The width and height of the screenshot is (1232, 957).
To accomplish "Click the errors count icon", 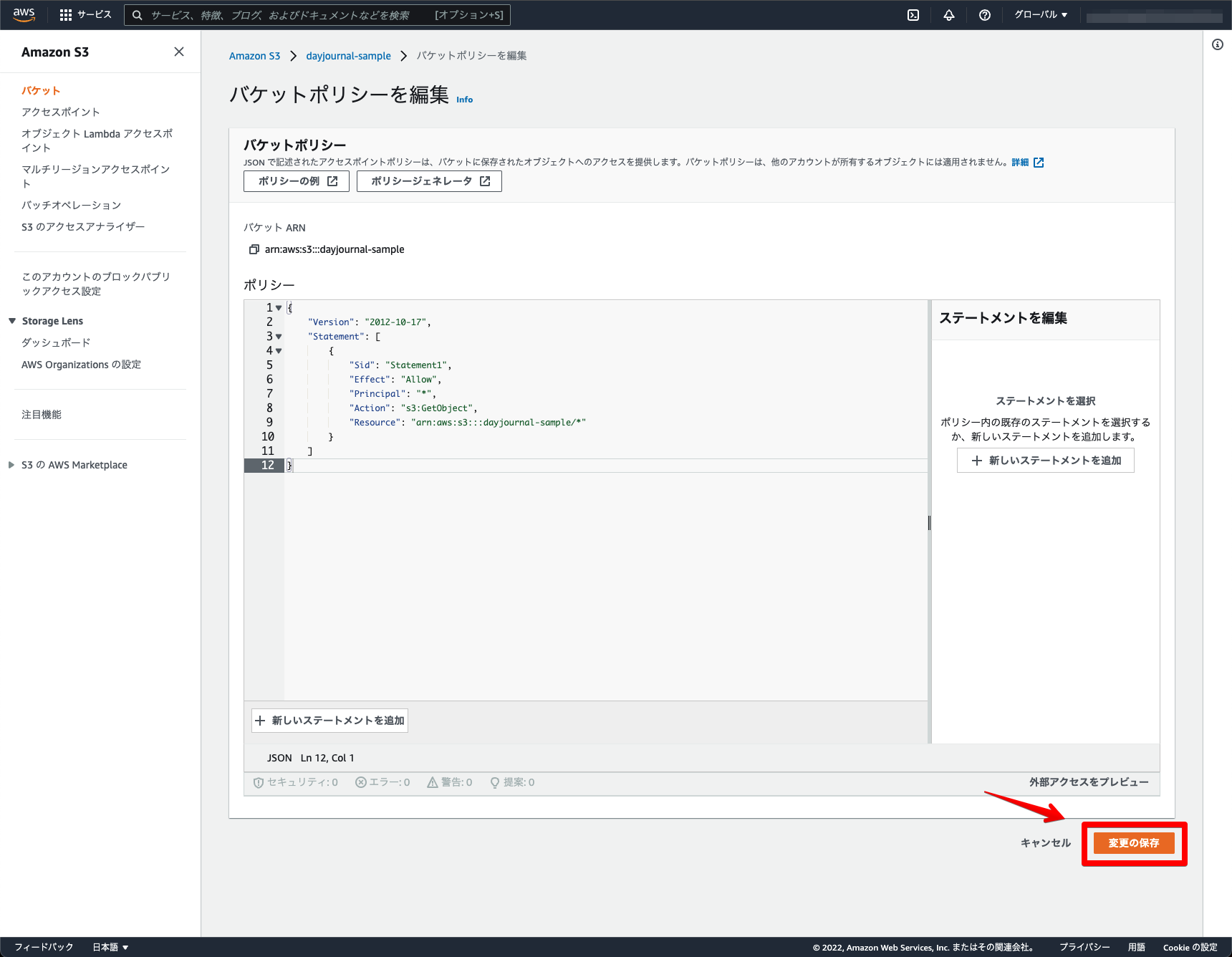I will [x=361, y=782].
